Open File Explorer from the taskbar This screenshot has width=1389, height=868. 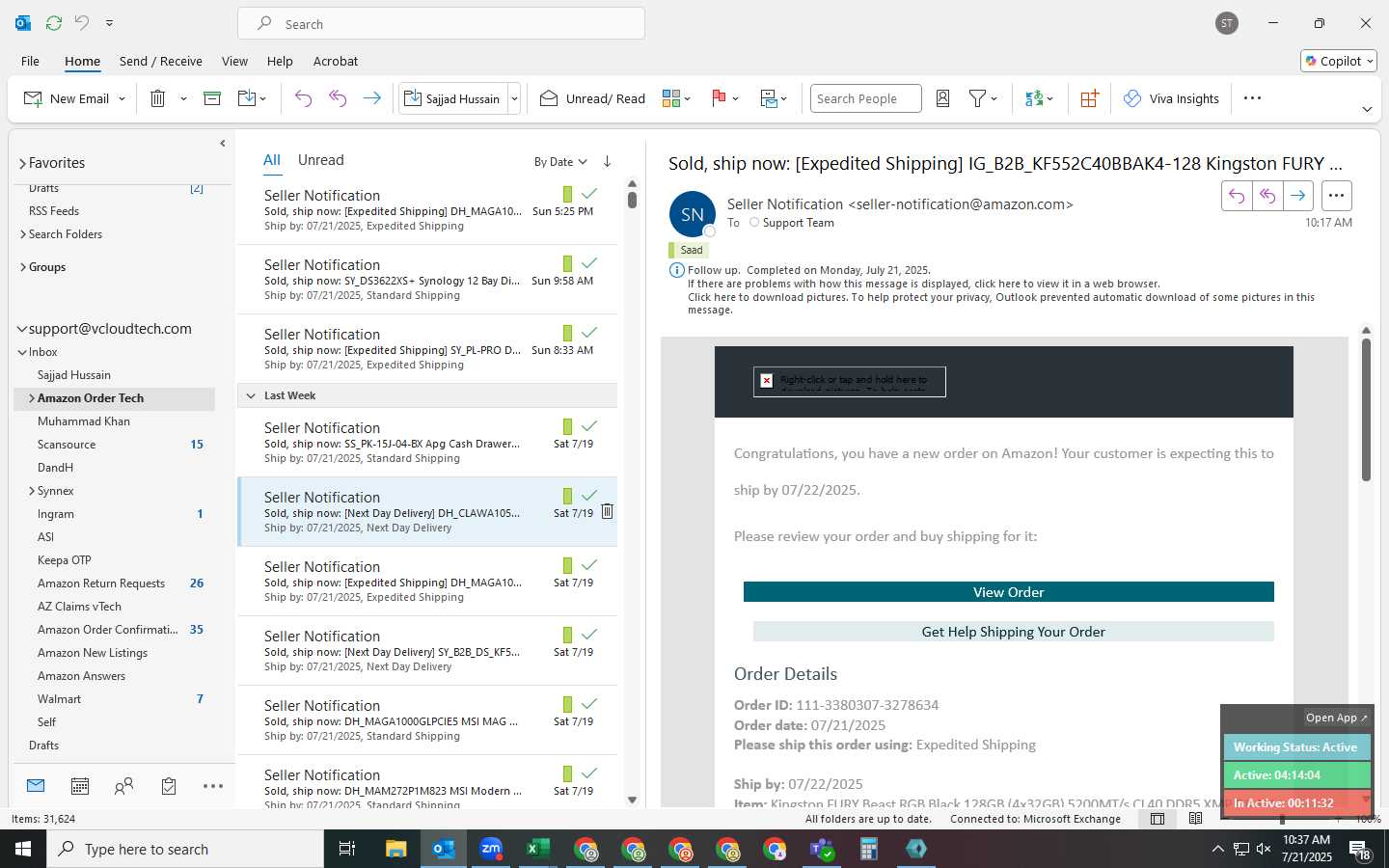(x=396, y=849)
